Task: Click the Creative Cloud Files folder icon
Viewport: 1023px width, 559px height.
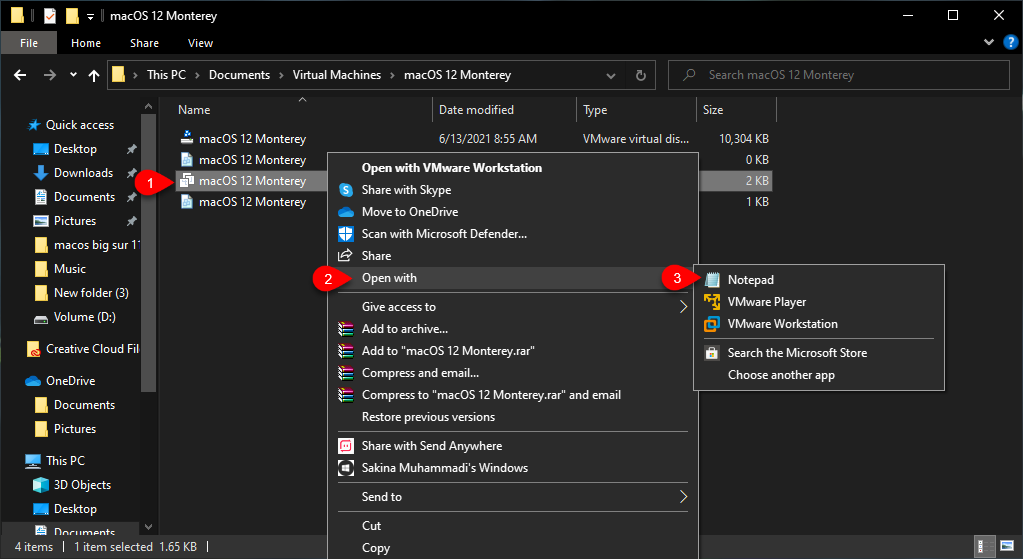Action: [x=33, y=349]
